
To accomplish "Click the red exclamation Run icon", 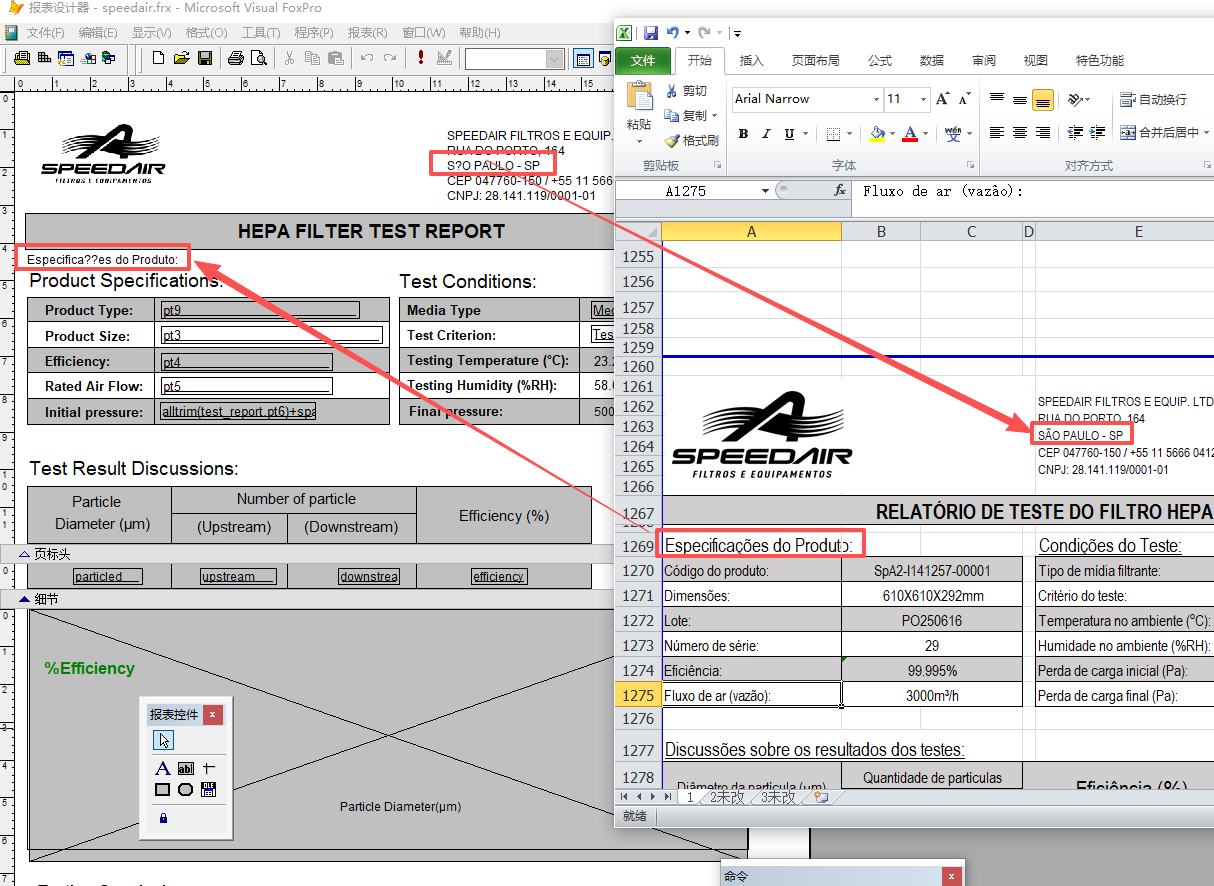I will (x=421, y=58).
